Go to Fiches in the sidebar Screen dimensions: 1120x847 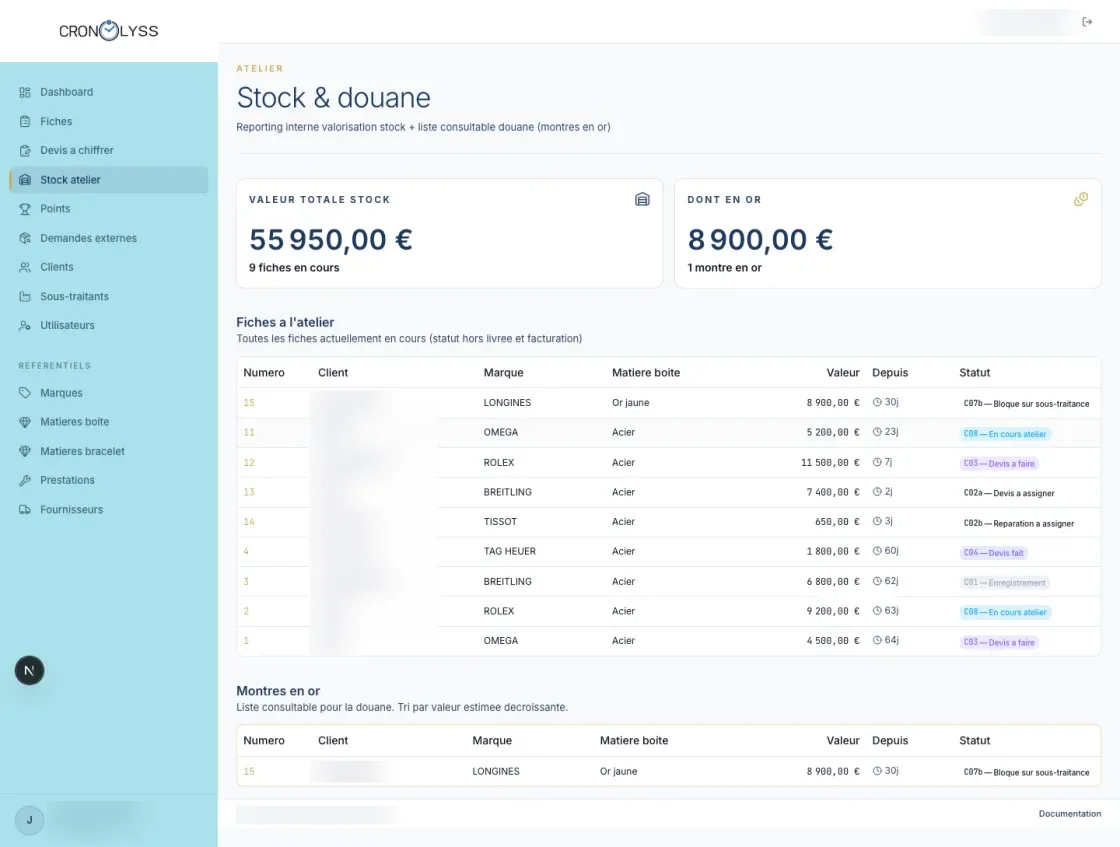[109, 121]
